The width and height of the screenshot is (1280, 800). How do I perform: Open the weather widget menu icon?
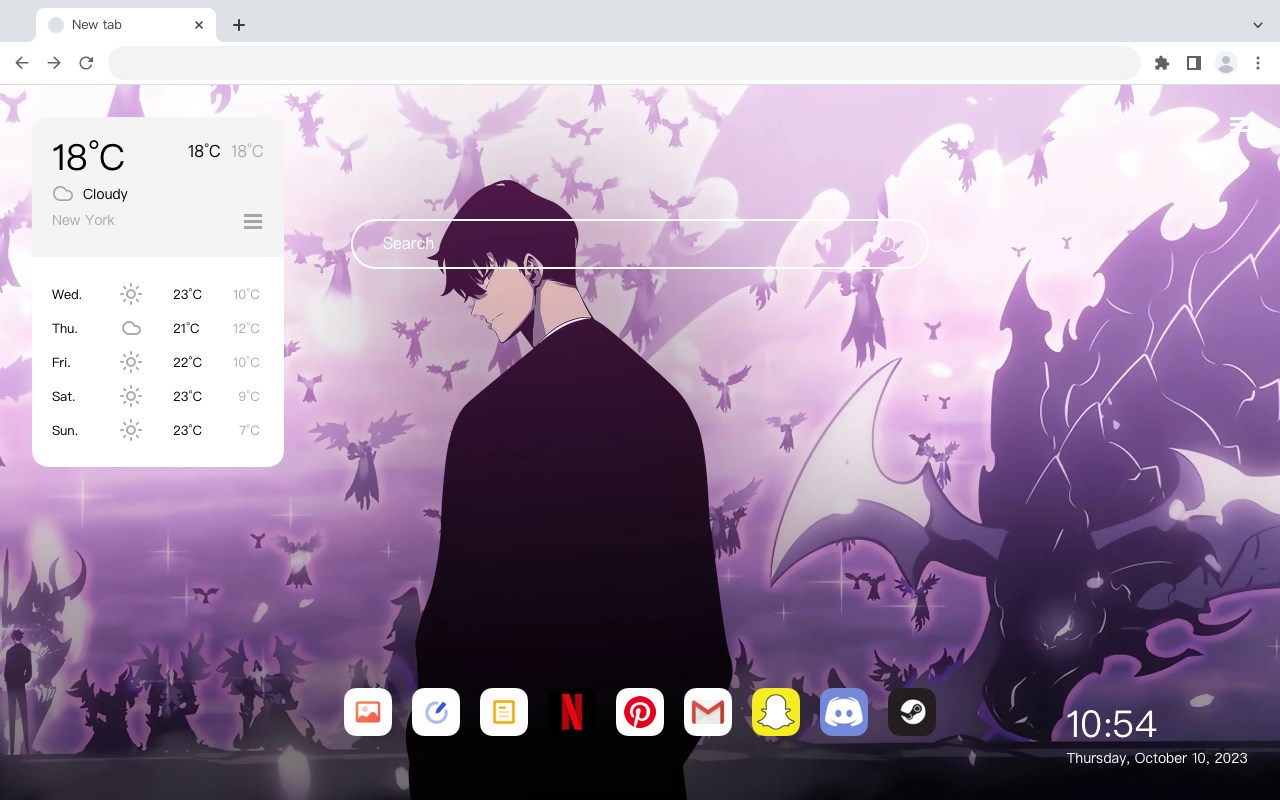pos(253,221)
